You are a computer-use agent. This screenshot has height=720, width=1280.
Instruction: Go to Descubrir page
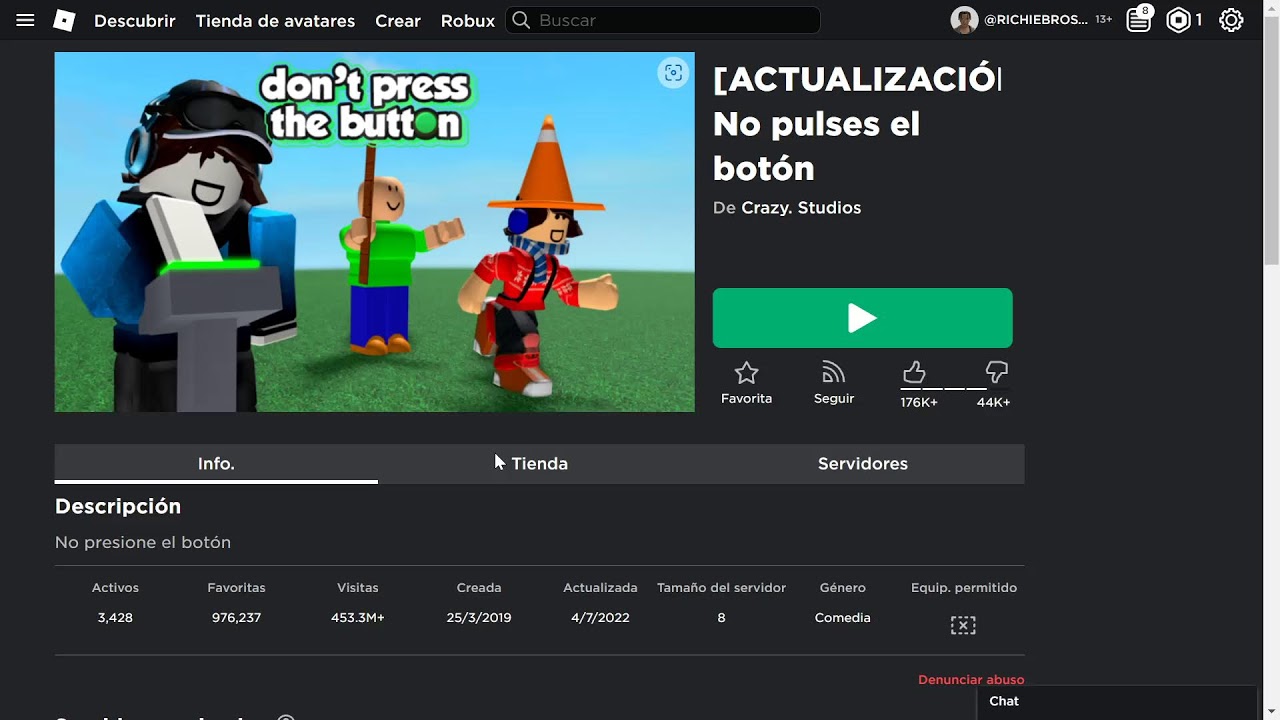(x=134, y=20)
